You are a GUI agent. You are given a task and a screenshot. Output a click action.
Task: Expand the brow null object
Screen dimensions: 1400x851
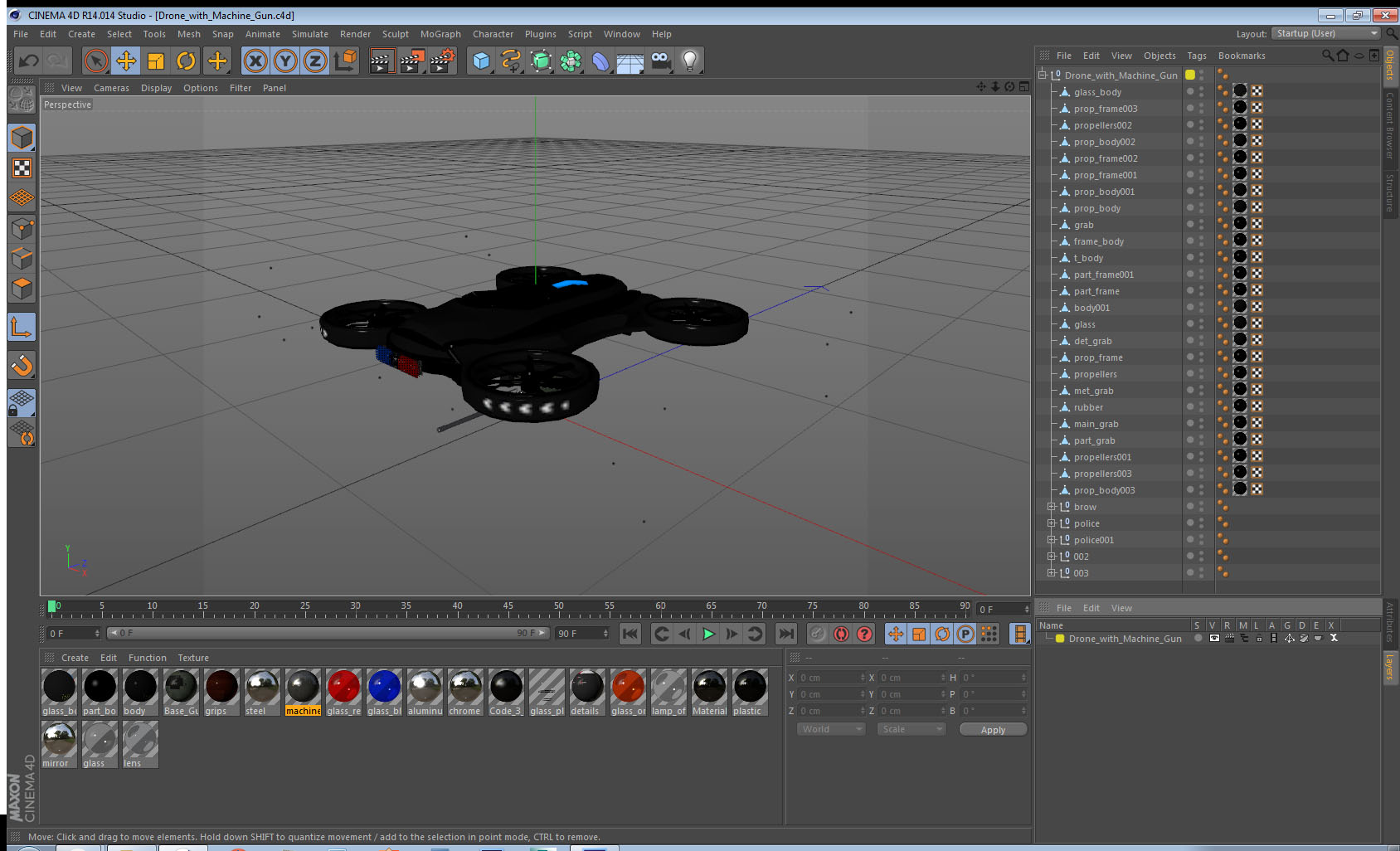pos(1051,507)
